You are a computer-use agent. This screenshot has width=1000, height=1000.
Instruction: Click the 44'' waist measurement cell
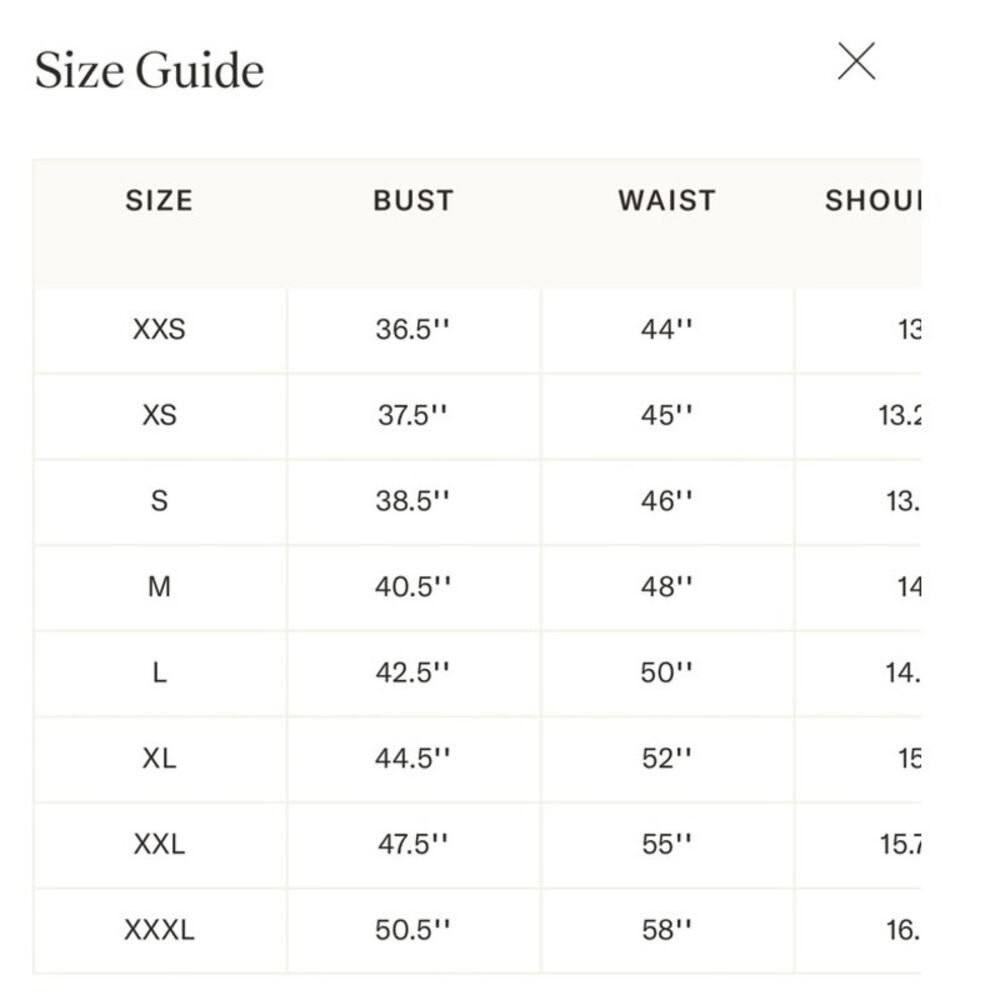(x=667, y=330)
